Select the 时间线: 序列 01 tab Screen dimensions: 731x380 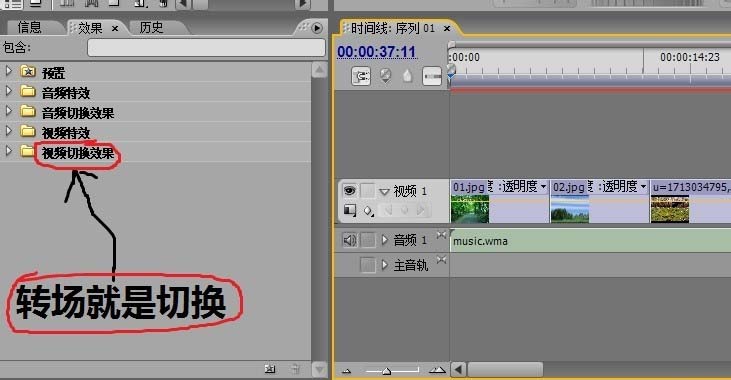(393, 28)
